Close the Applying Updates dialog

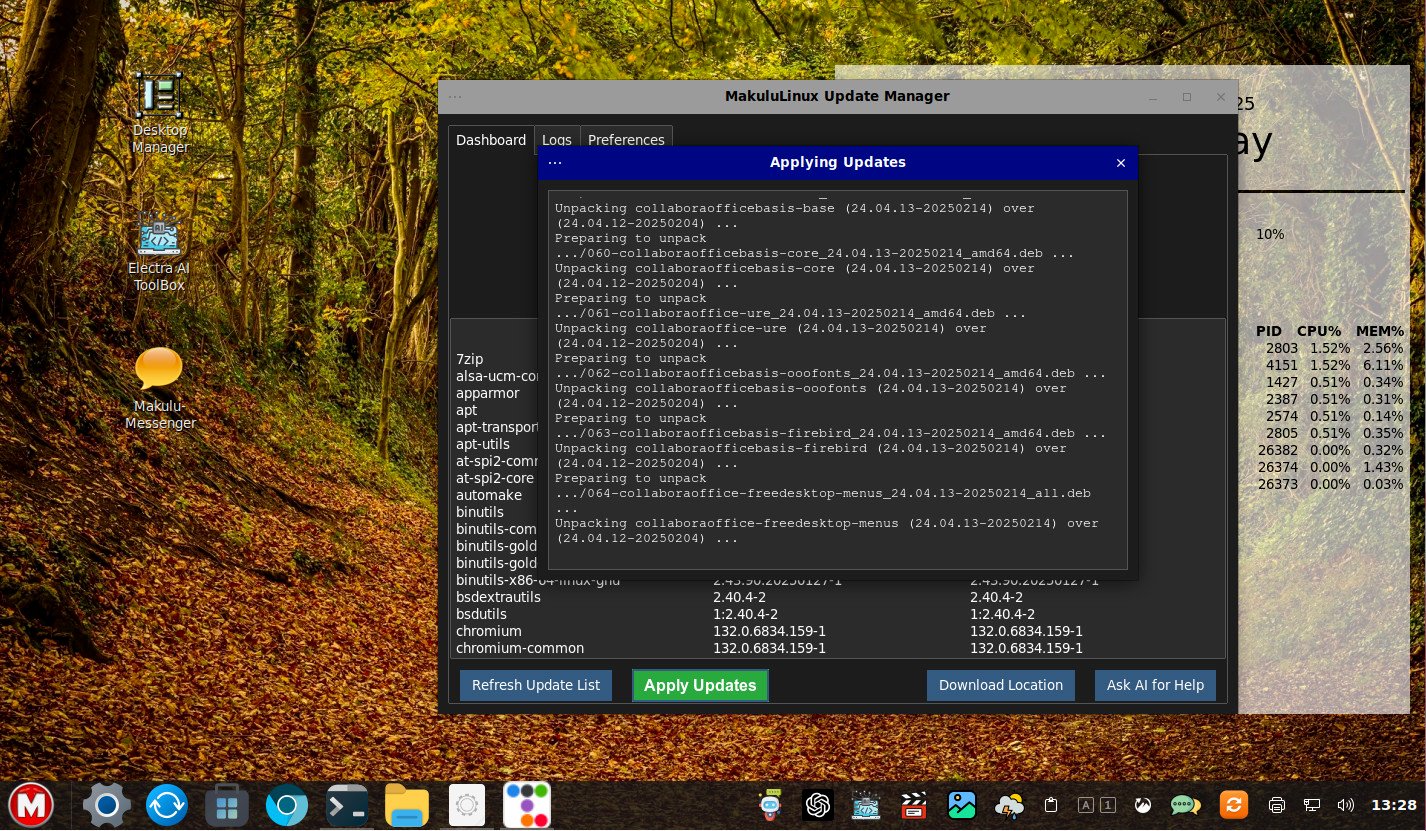[1120, 163]
